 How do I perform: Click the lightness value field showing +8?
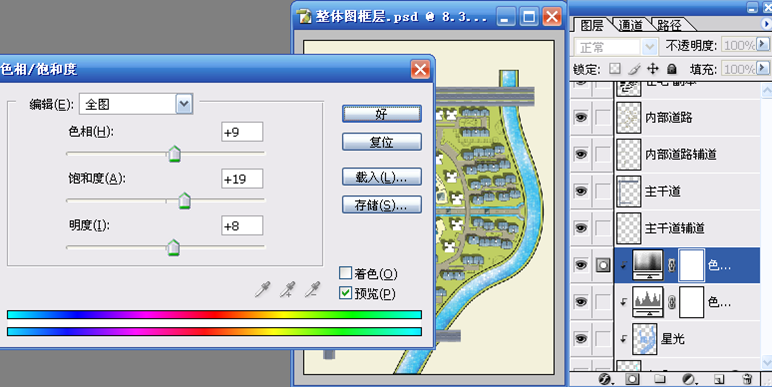242,226
